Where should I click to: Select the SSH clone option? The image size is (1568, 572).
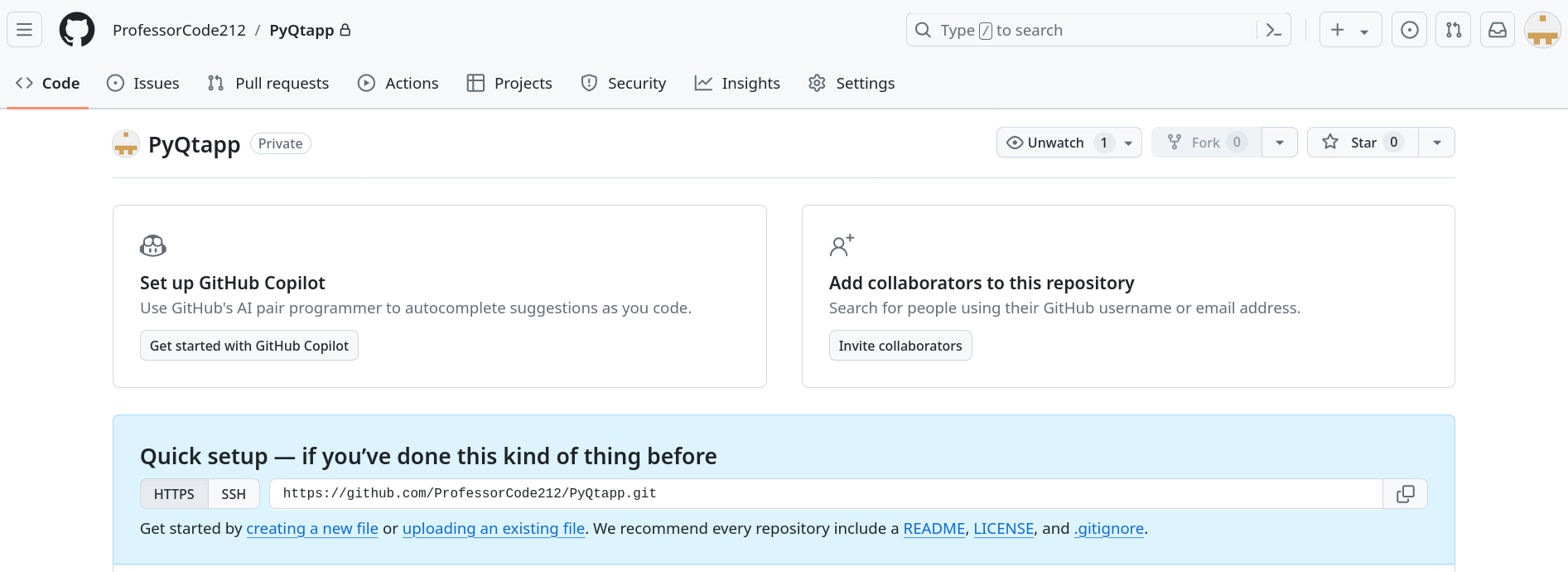coord(234,494)
